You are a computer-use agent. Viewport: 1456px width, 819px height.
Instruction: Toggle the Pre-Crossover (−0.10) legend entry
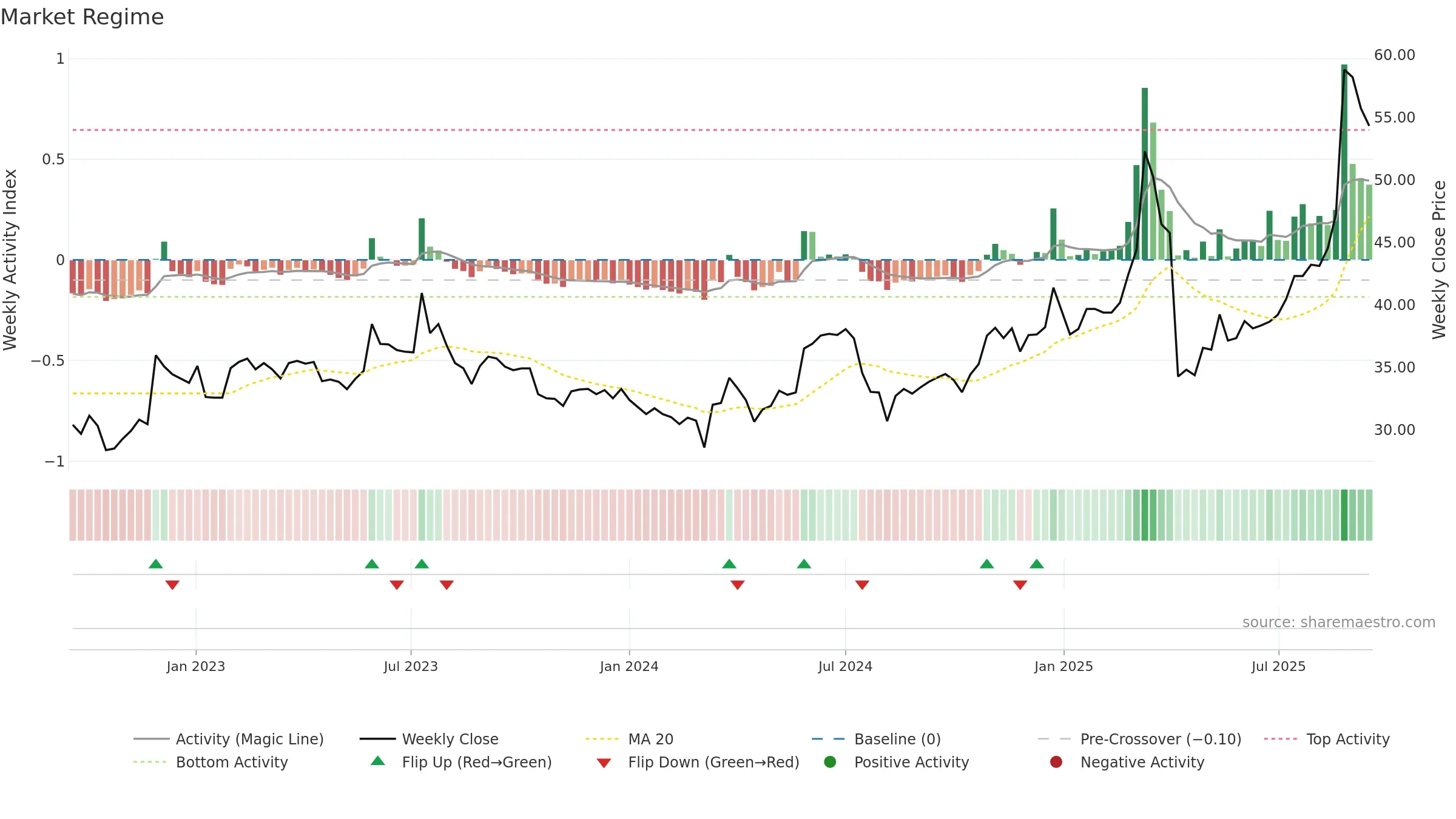coord(1139,739)
